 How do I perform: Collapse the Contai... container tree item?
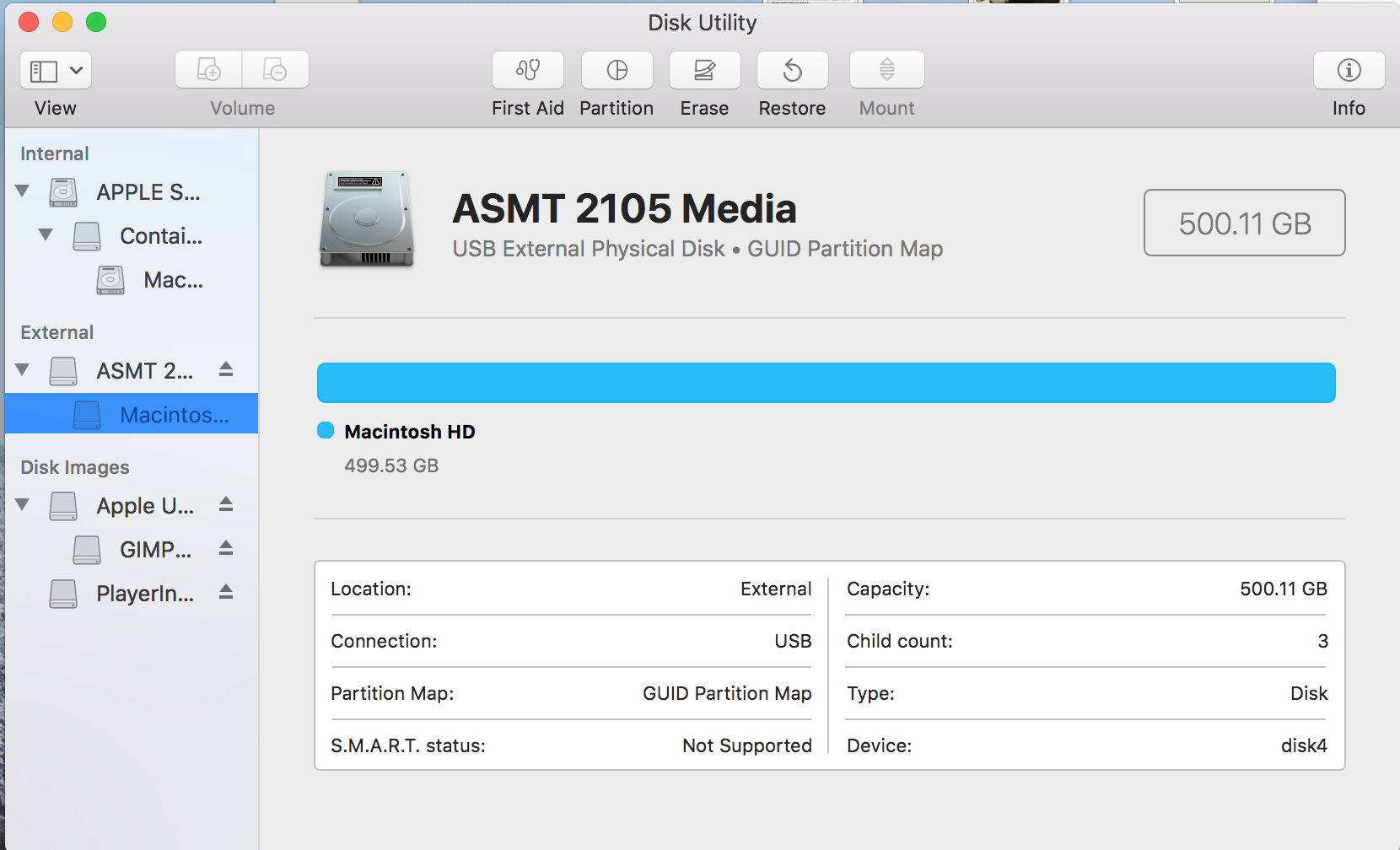click(46, 235)
